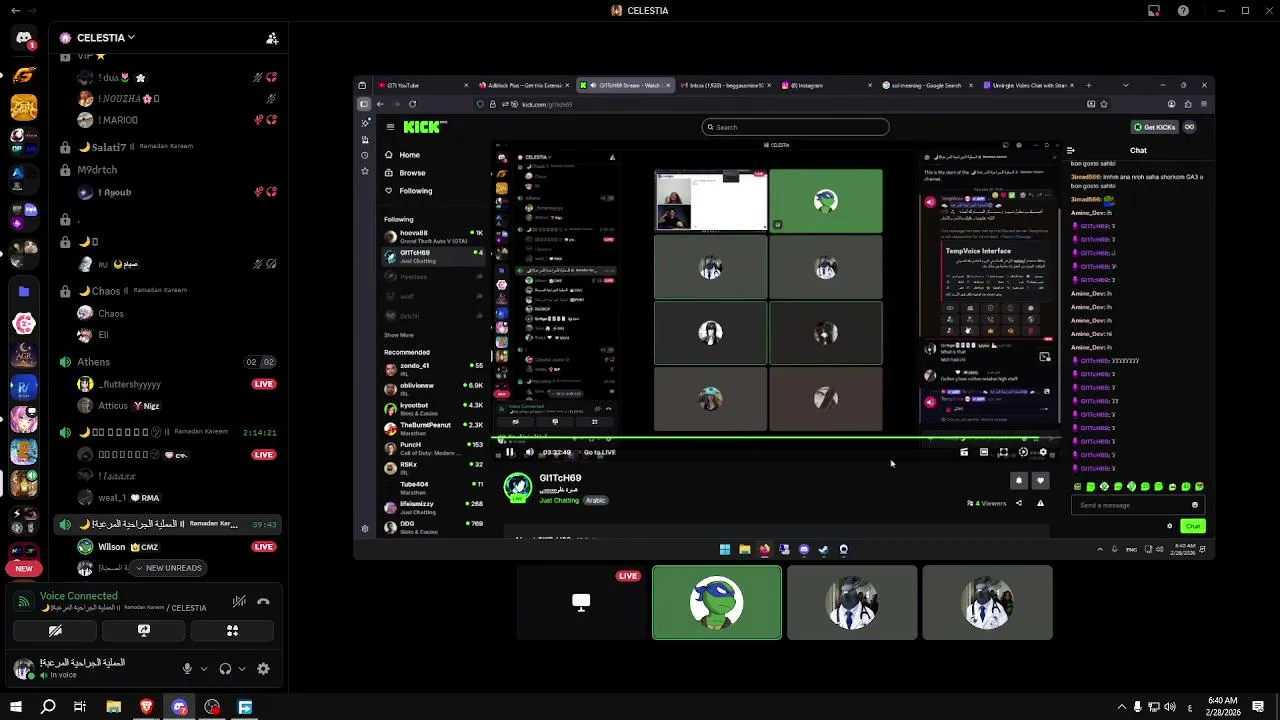Image resolution: width=1280 pixels, height=720 pixels.
Task: Jump to NEW UNREADS in channel list
Action: tap(167, 568)
